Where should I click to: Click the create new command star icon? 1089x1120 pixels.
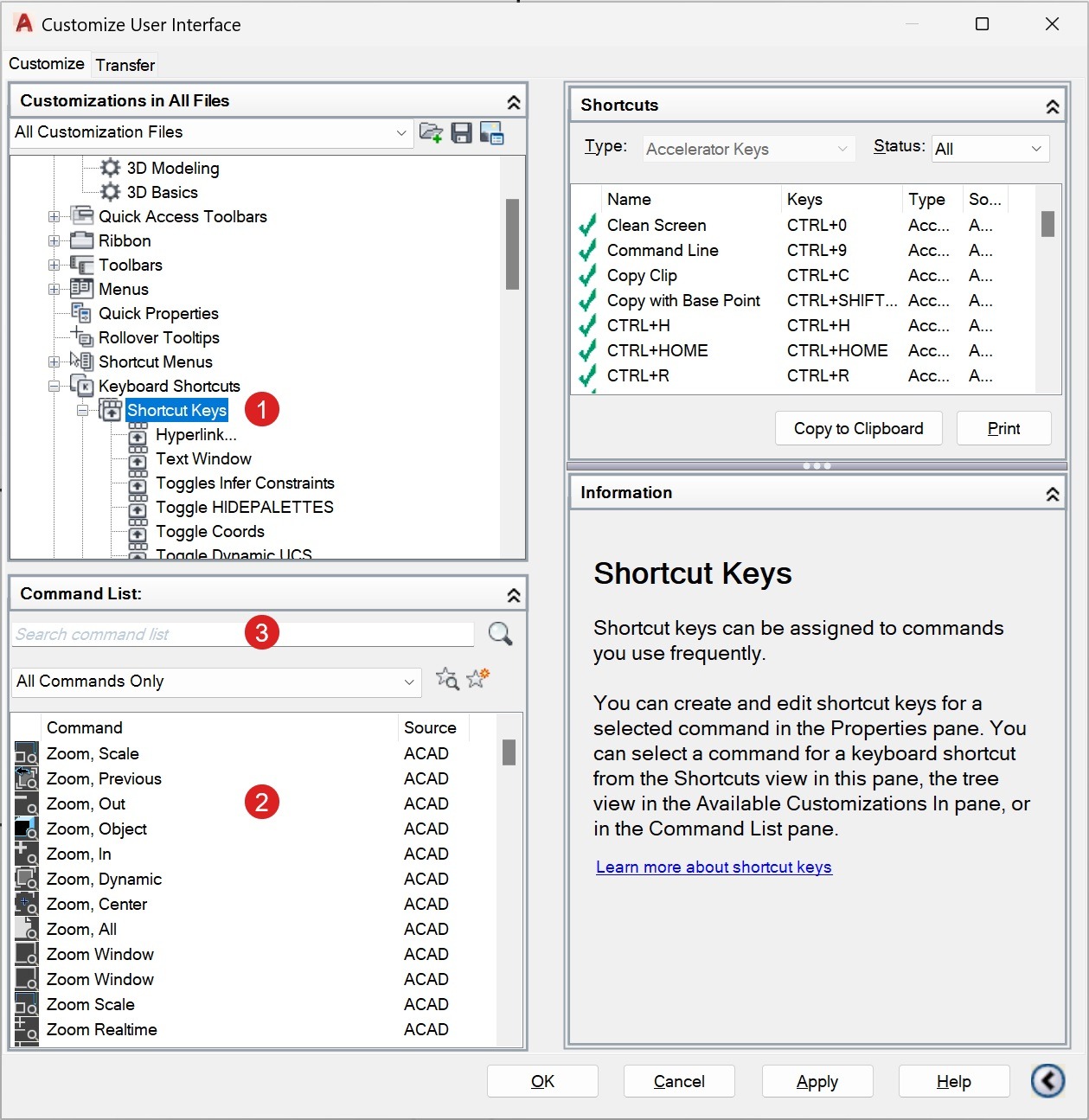[x=477, y=678]
